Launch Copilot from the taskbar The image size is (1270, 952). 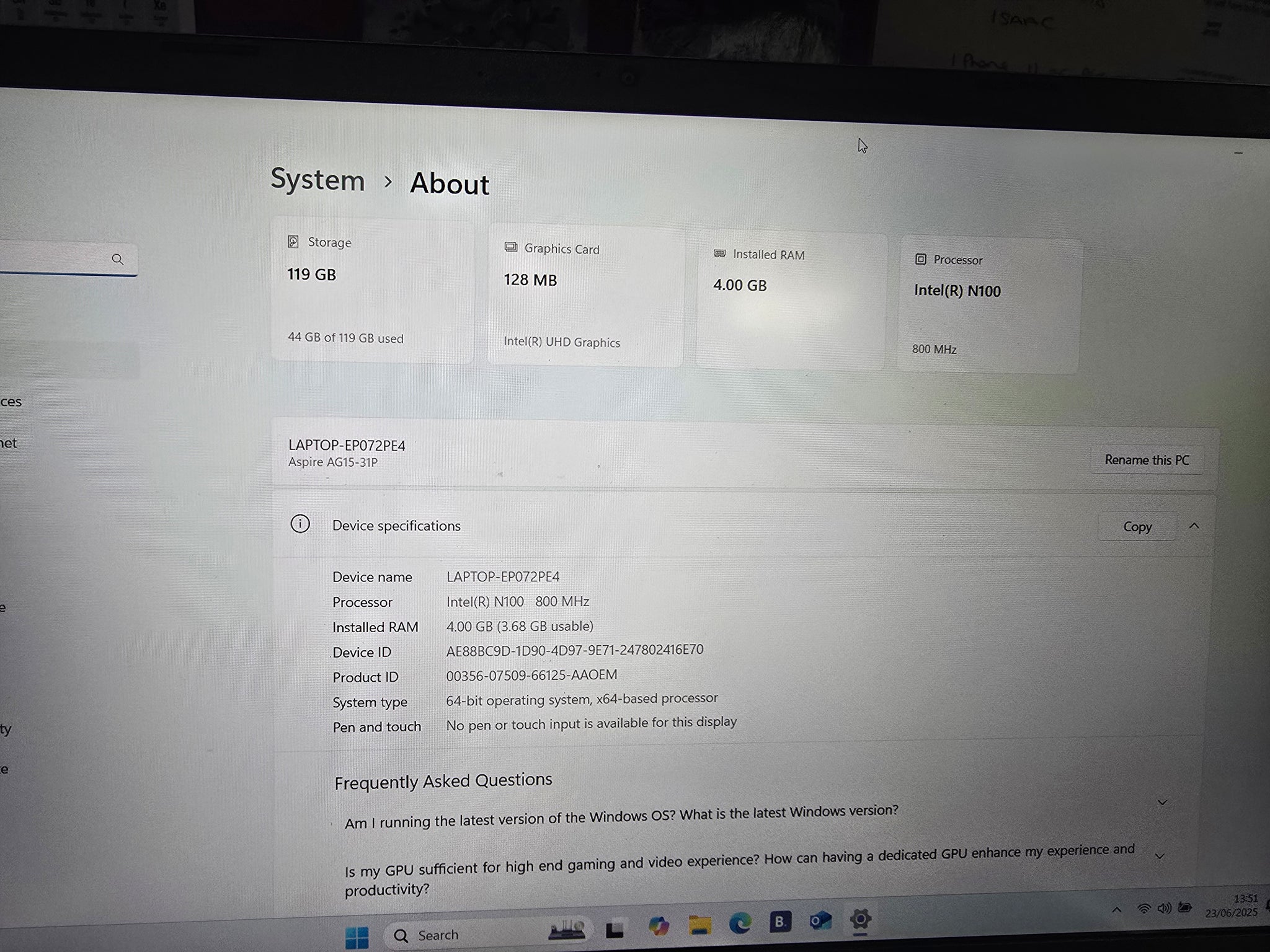point(659,926)
